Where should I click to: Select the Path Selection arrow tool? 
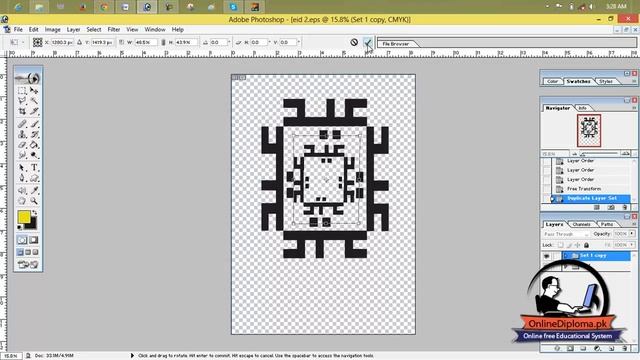(x=22, y=168)
